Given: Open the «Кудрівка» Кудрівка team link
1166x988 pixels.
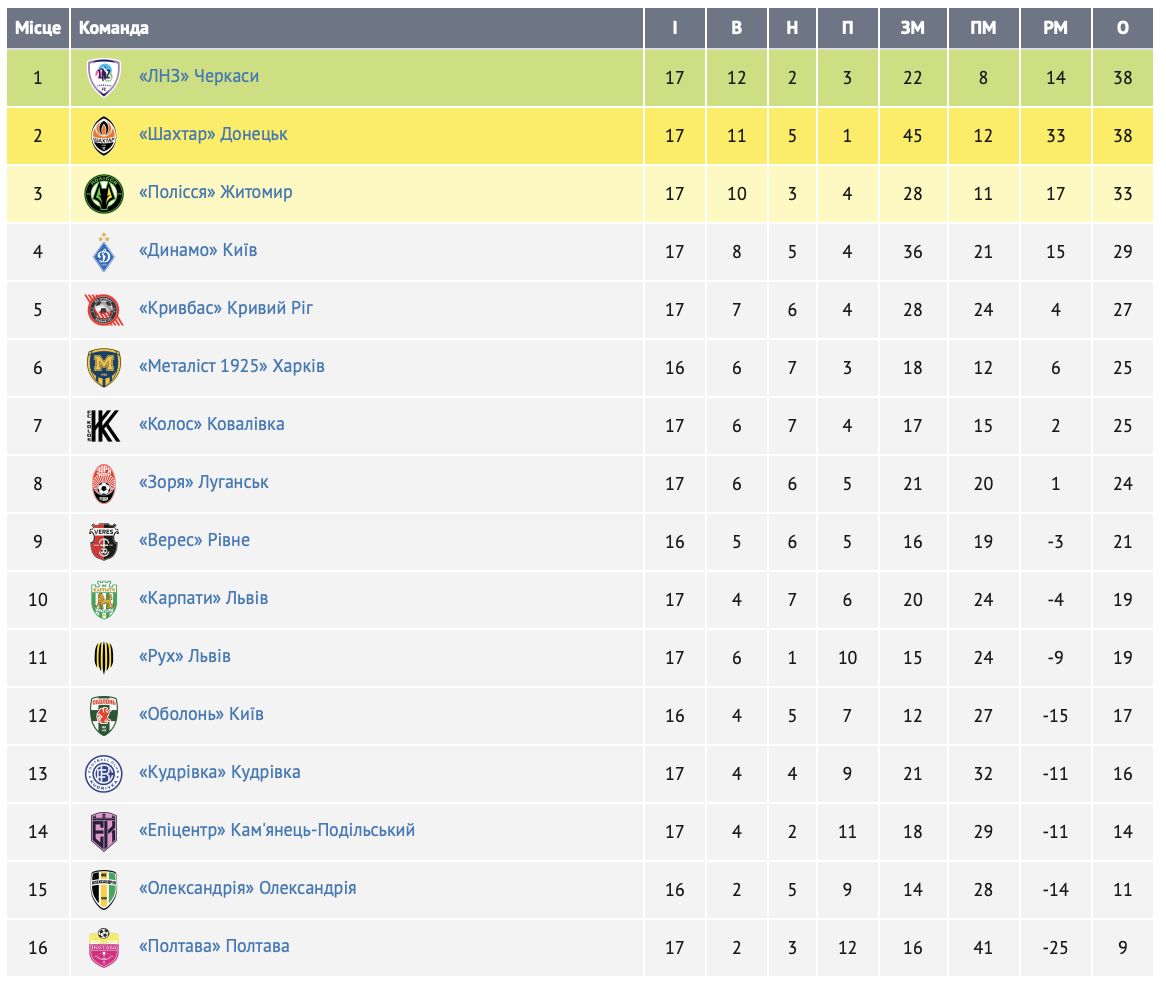Looking at the screenshot, I should tap(220, 772).
